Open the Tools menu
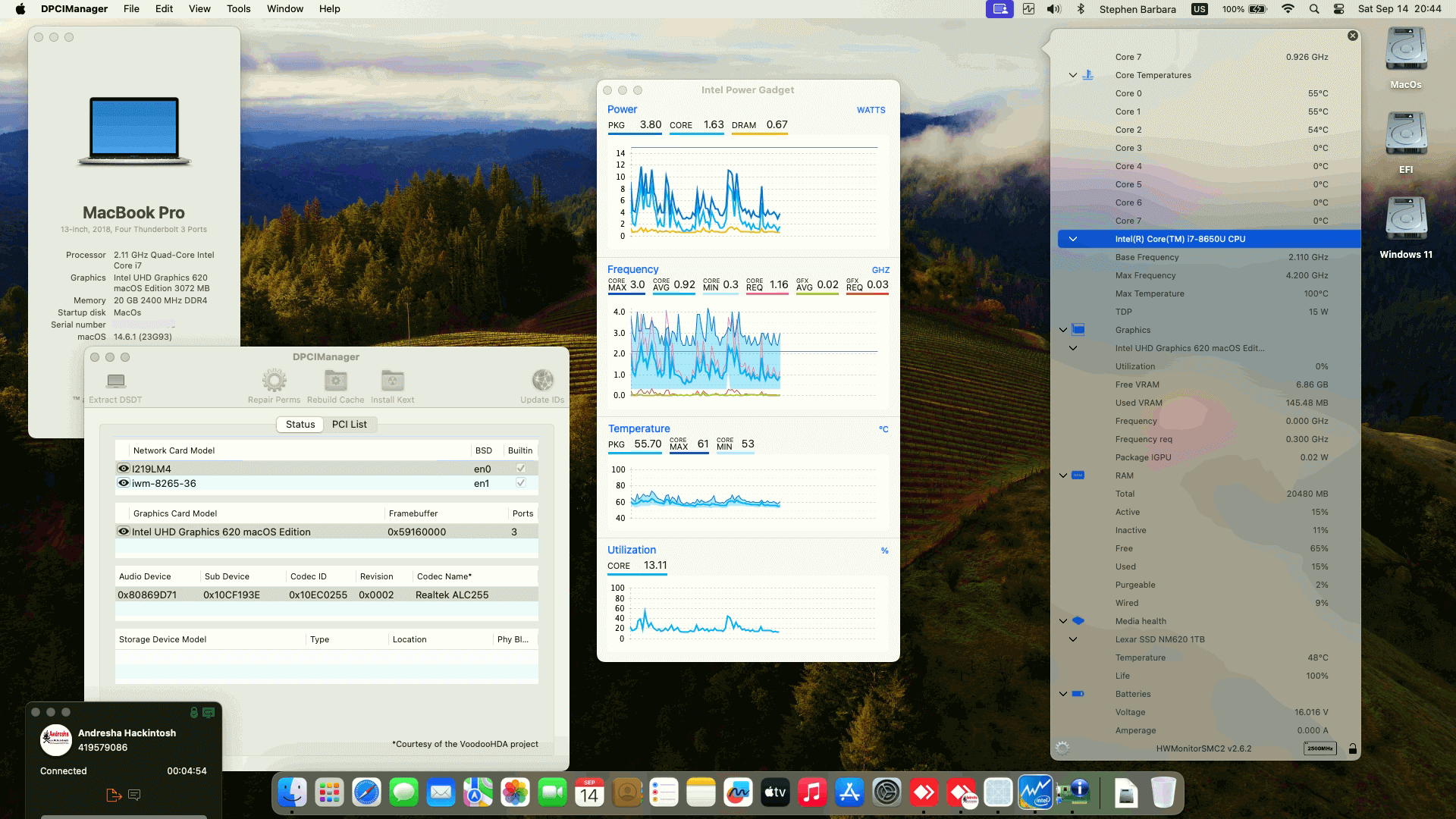The image size is (1456, 819). pyautogui.click(x=238, y=8)
